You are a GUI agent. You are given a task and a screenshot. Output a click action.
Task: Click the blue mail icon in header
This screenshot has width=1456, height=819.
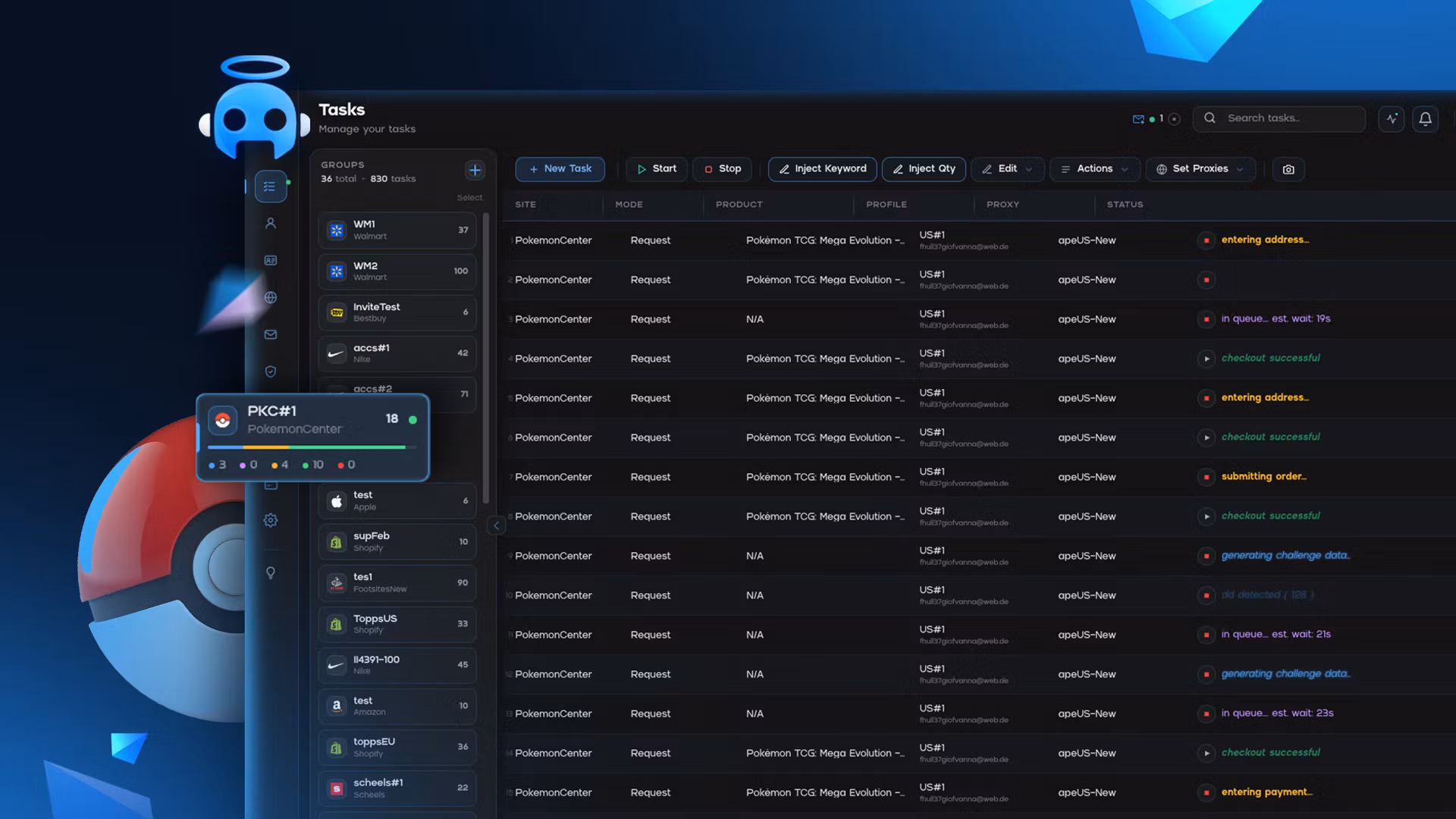pos(1138,119)
